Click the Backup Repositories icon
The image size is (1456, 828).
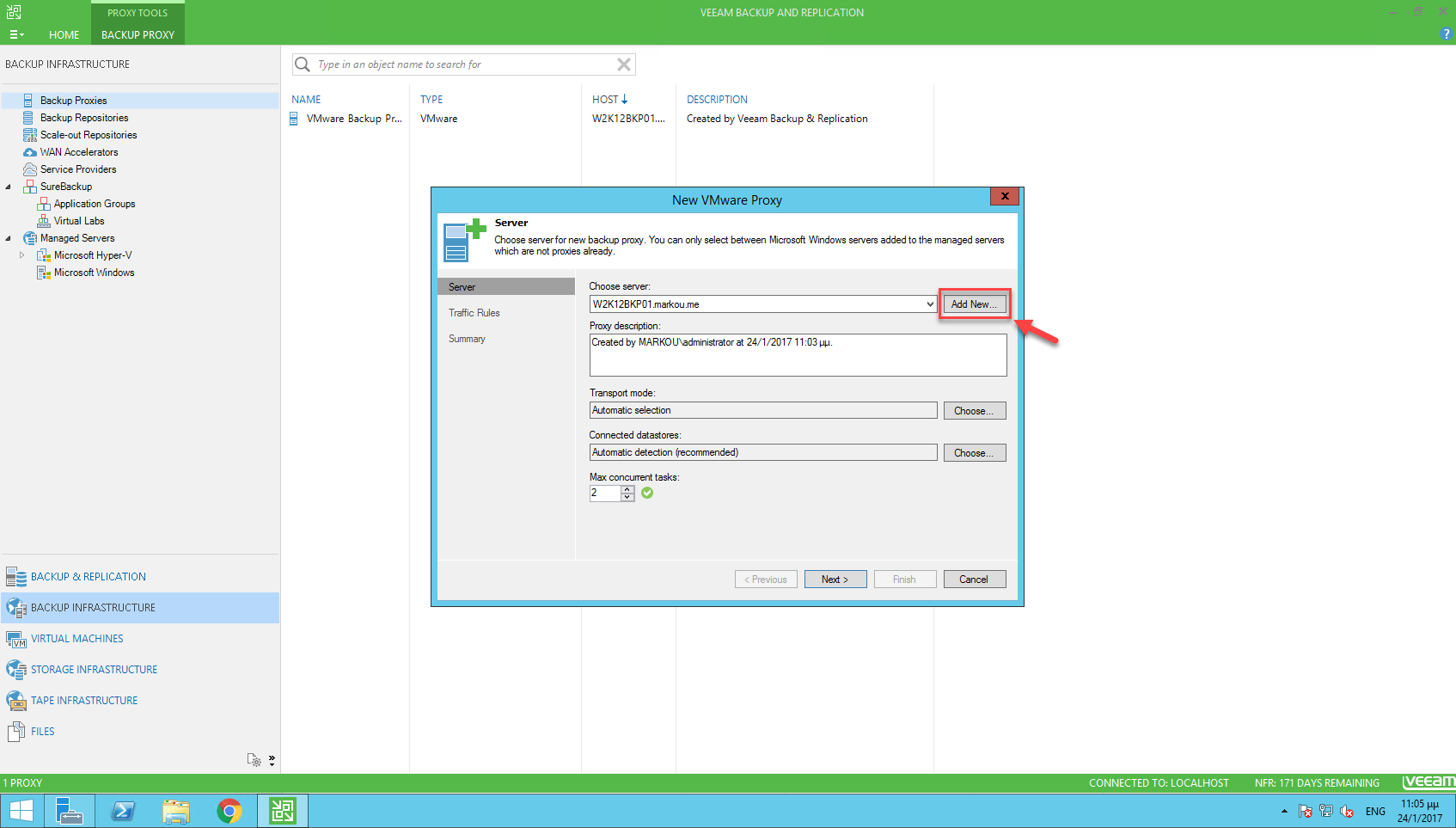[x=28, y=118]
